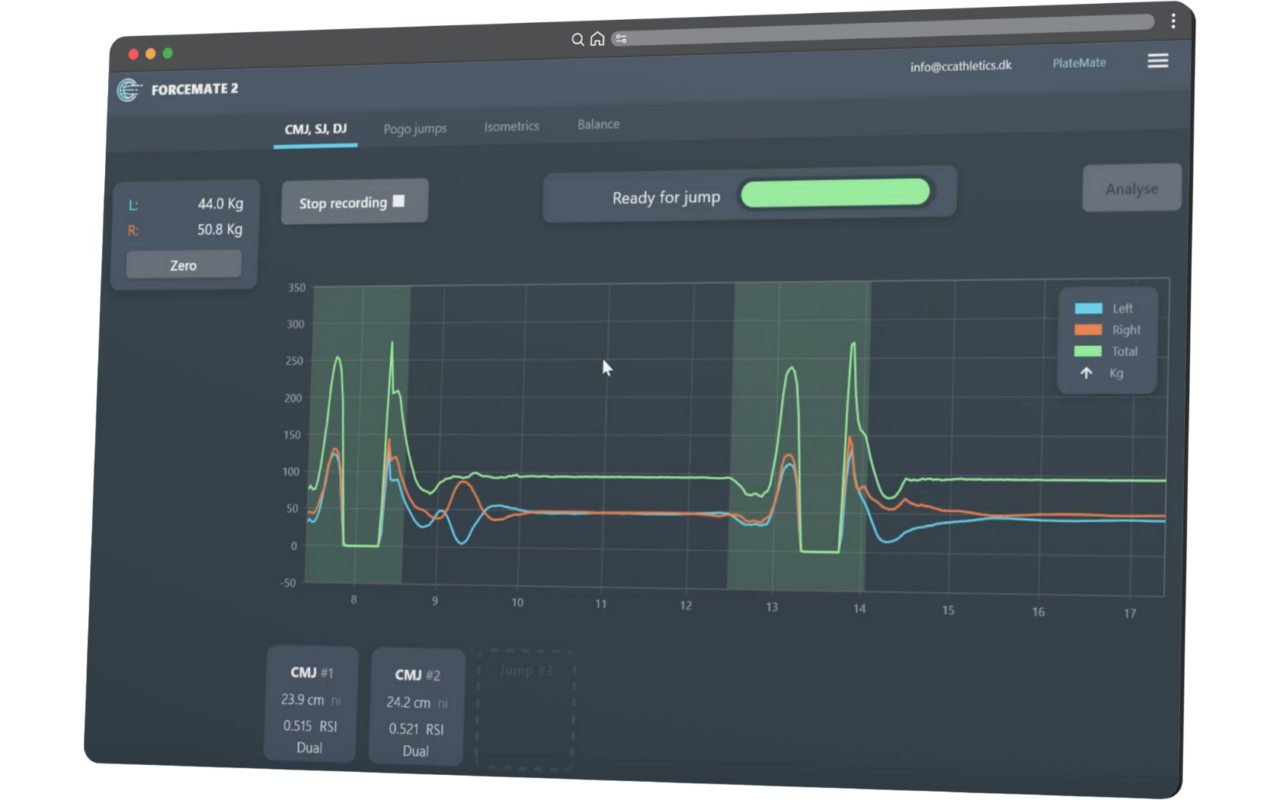The height and width of the screenshot is (800, 1280).
Task: Click the home icon in the browser toolbar
Action: pos(597,38)
